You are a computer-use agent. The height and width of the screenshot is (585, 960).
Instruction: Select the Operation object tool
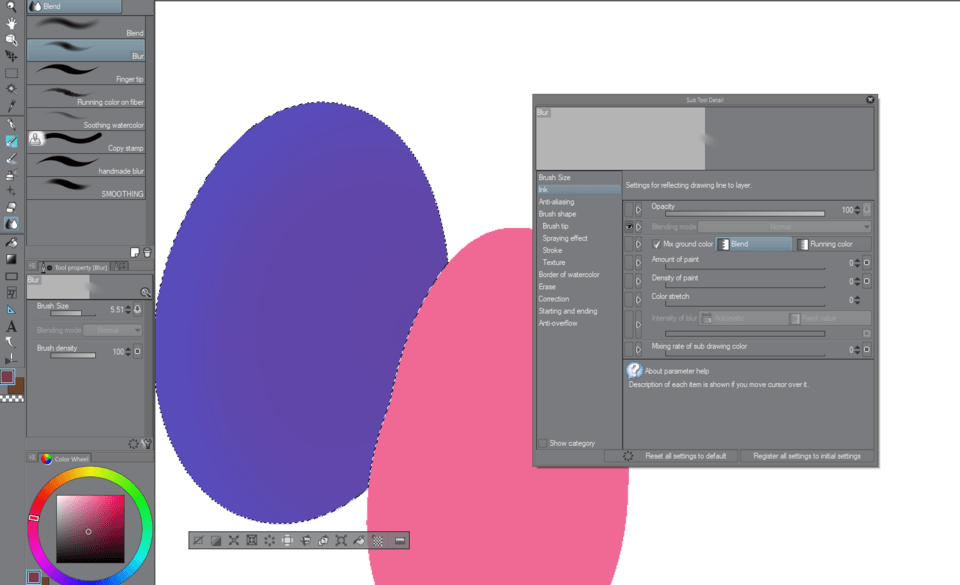click(x=11, y=40)
